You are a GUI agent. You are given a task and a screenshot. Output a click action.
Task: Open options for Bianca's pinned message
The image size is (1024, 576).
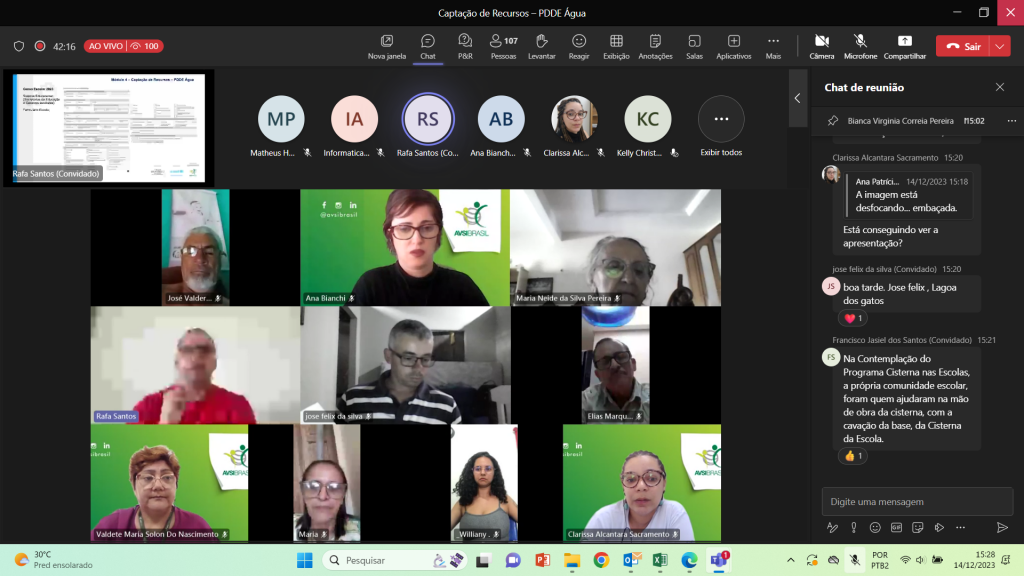(1012, 121)
